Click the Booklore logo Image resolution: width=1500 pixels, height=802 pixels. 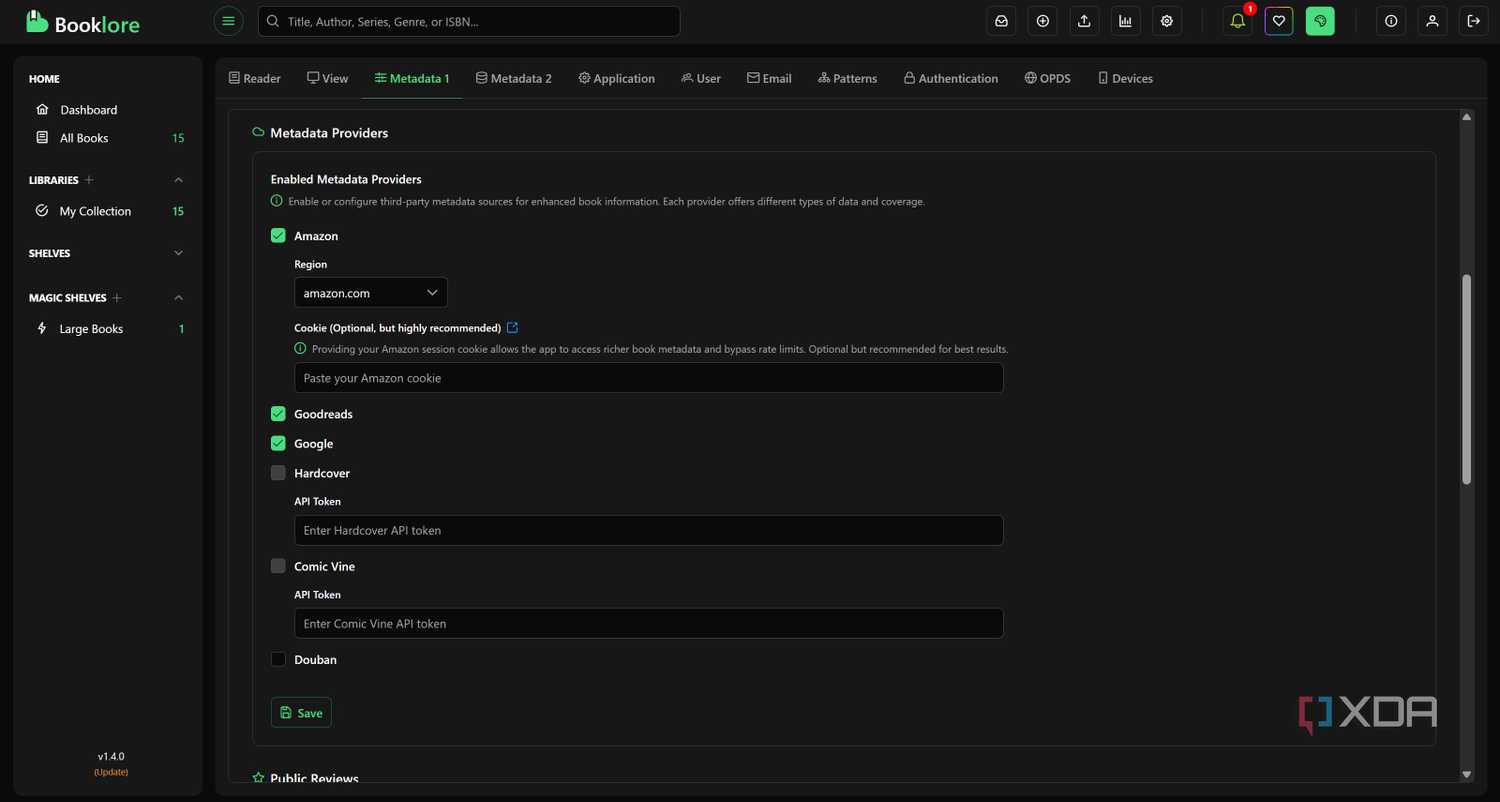pos(83,21)
